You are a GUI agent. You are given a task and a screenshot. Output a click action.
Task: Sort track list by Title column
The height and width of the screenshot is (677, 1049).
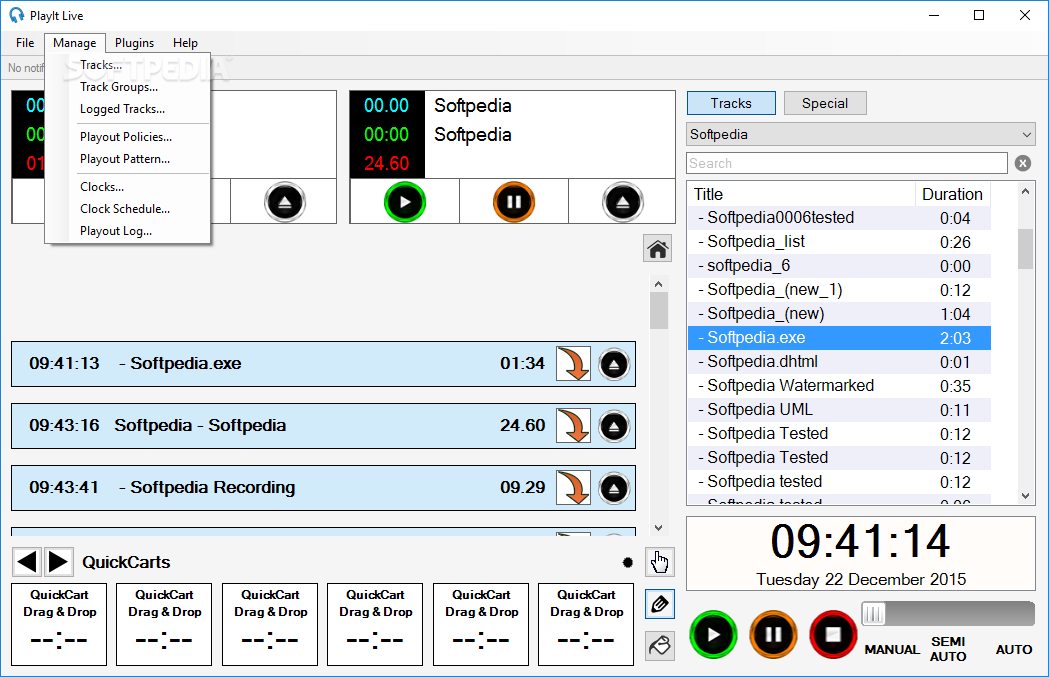tap(801, 194)
